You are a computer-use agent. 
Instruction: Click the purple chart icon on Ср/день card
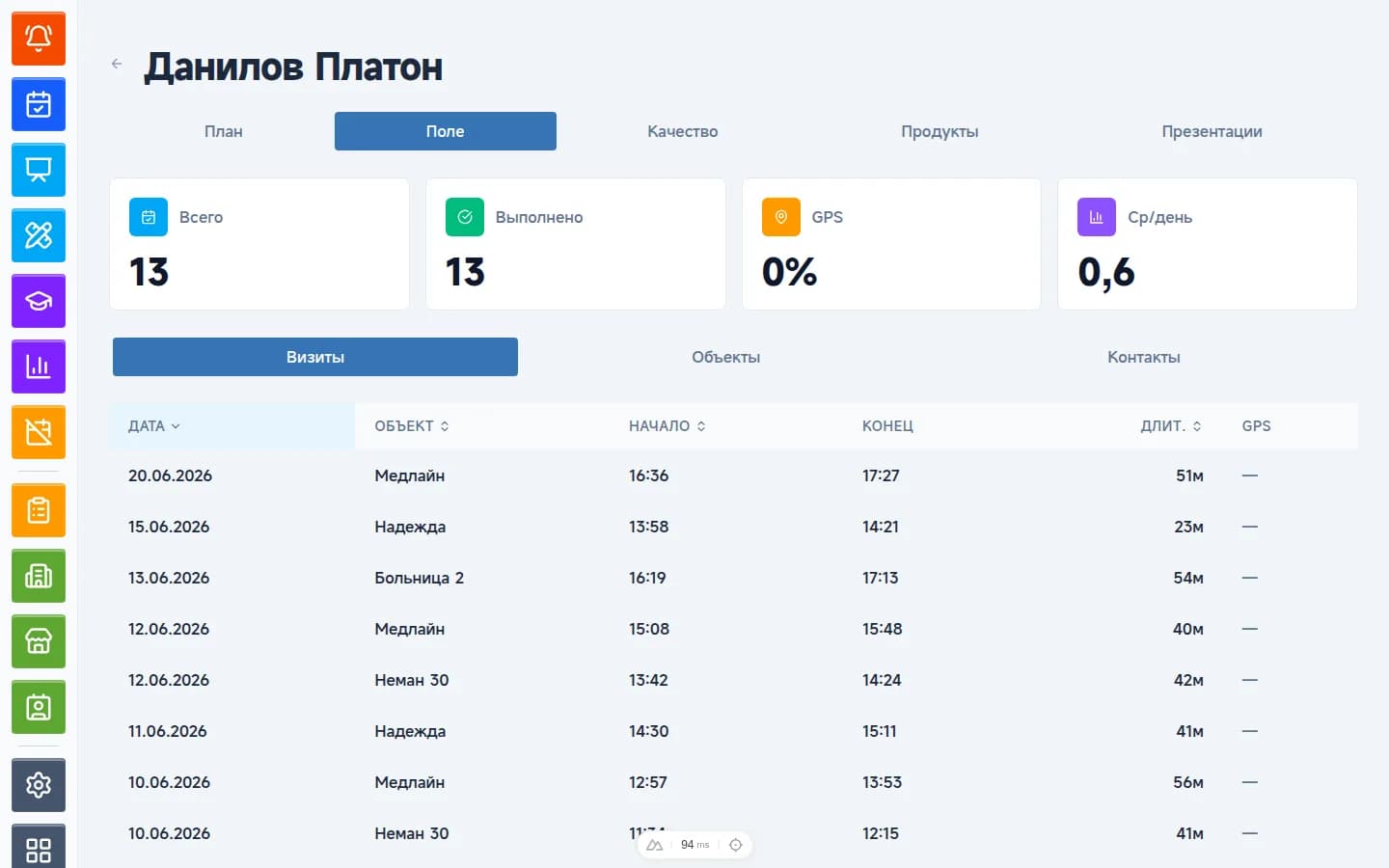[1097, 217]
